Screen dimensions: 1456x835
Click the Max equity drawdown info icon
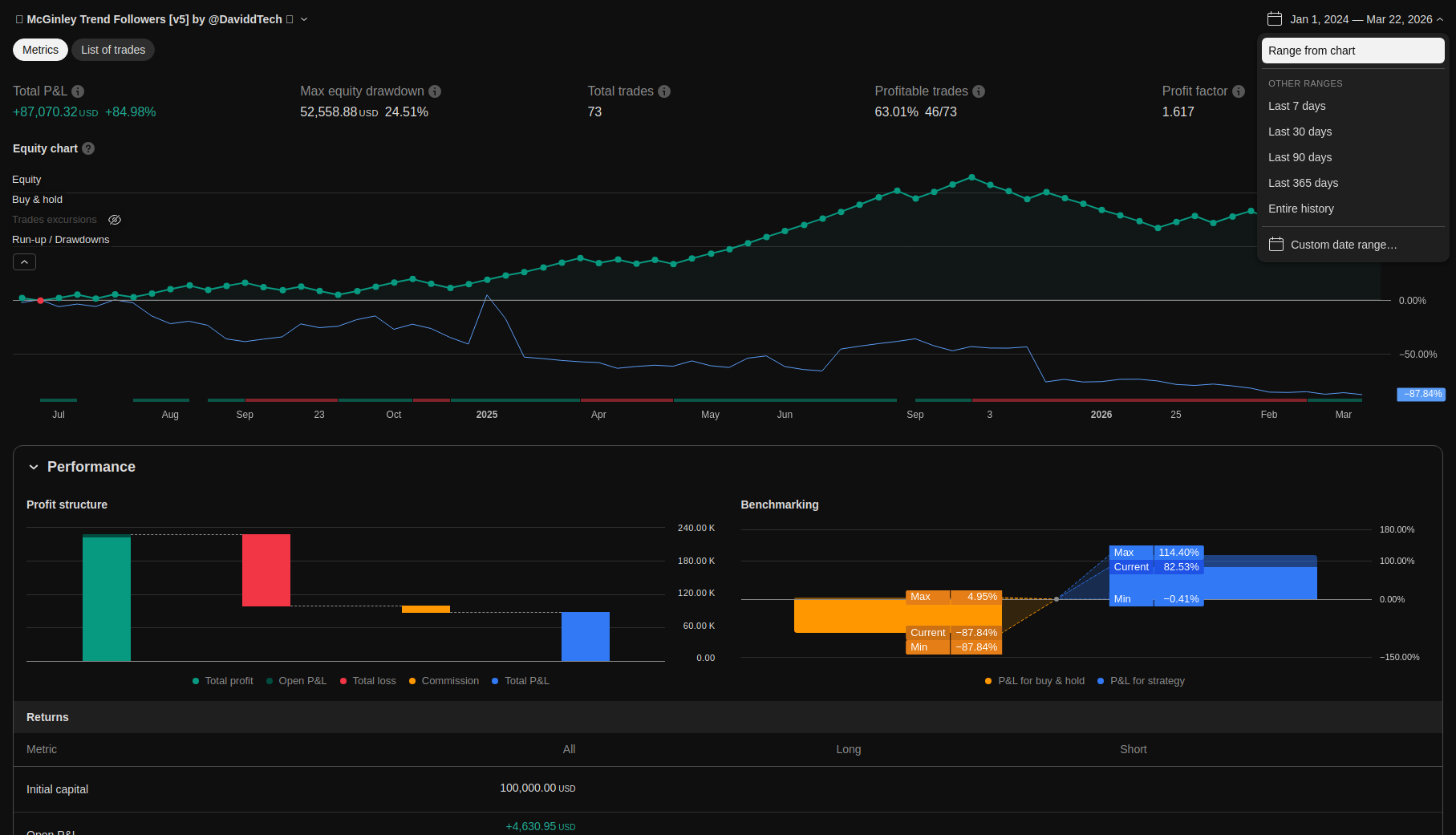click(x=435, y=91)
